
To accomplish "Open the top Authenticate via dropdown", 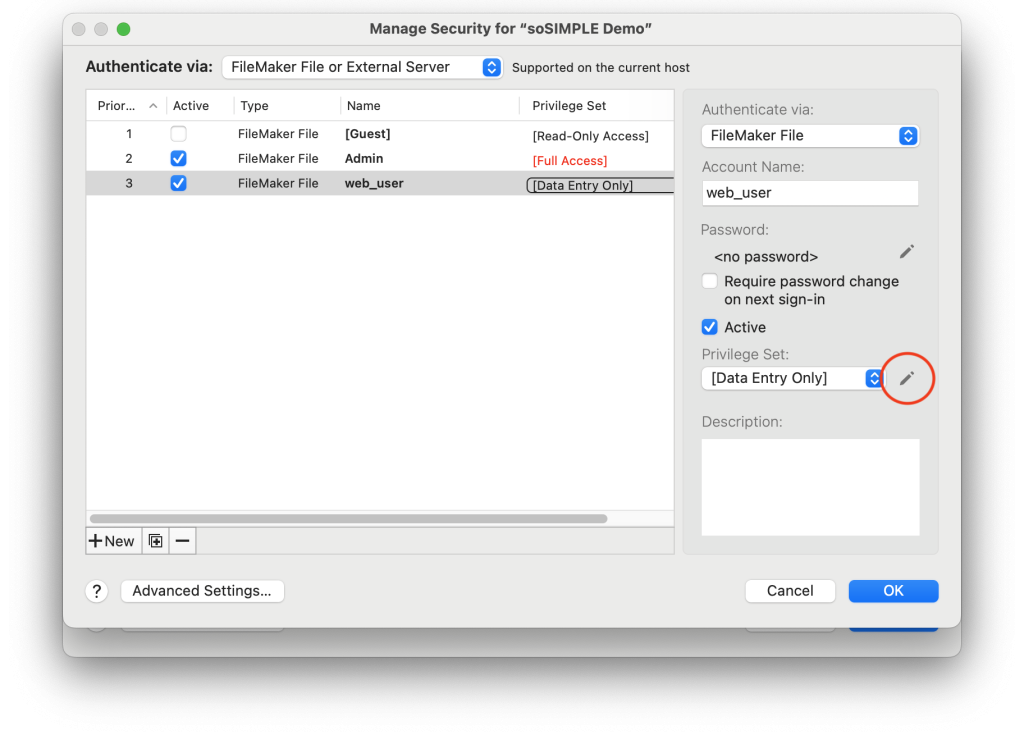I will 361,67.
